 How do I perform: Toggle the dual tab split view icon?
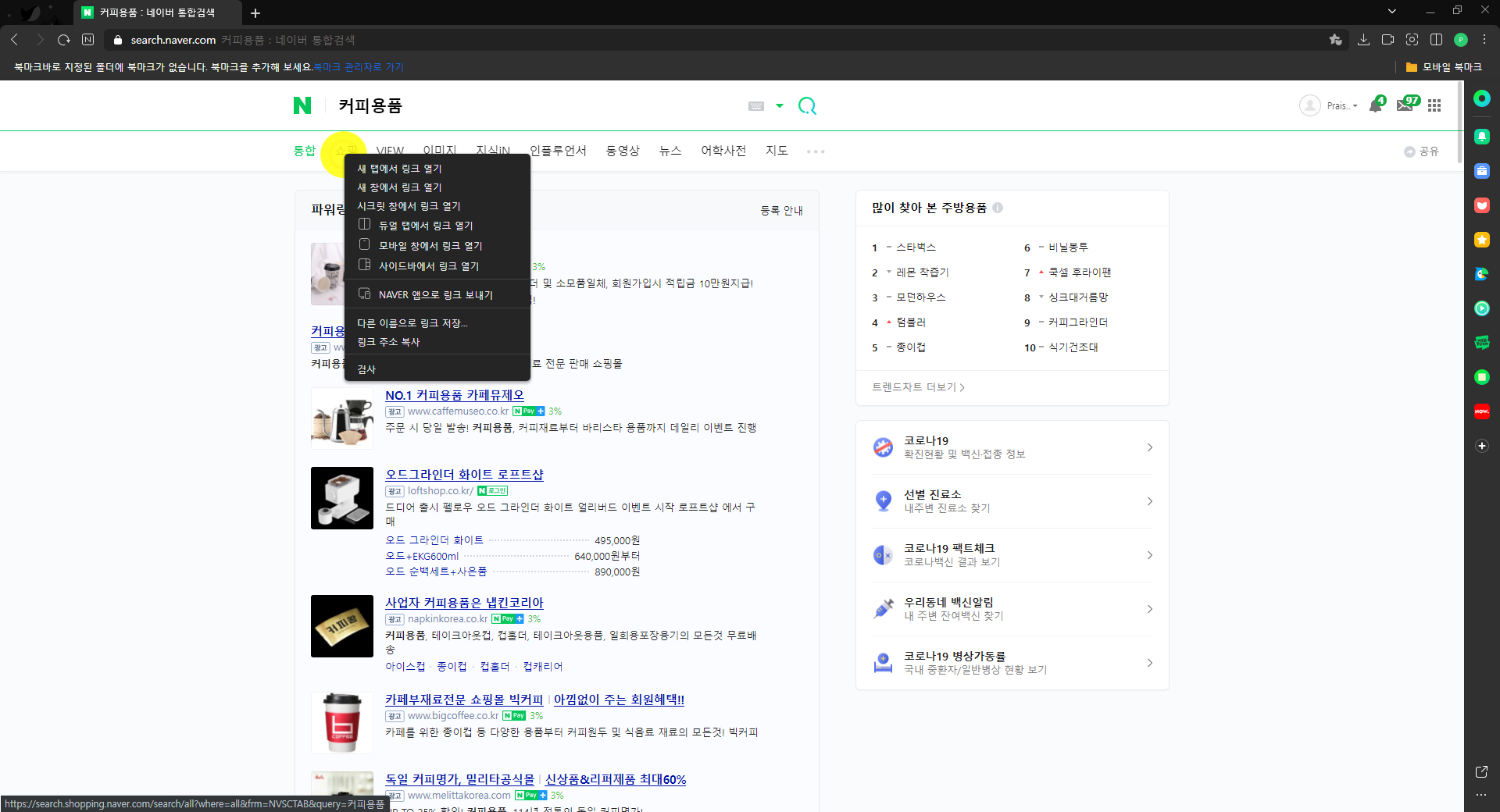point(1436,40)
